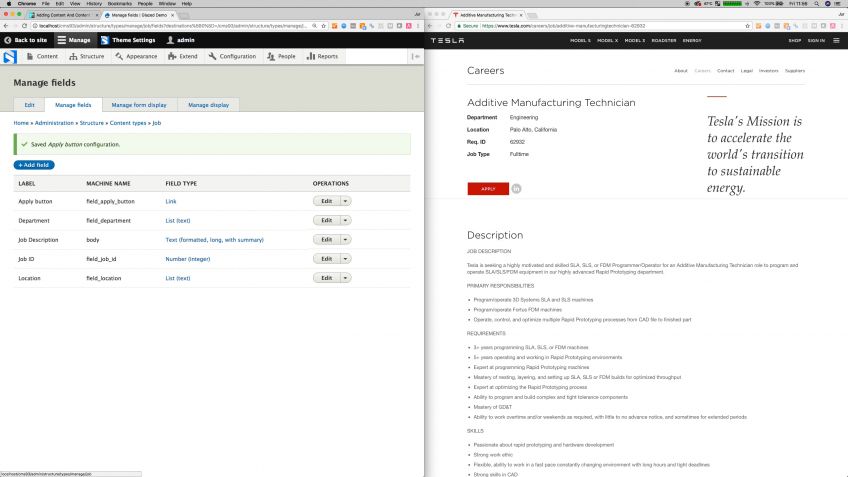Click Contact in Careers subnav
This screenshot has width=848, height=477.
[x=725, y=71]
